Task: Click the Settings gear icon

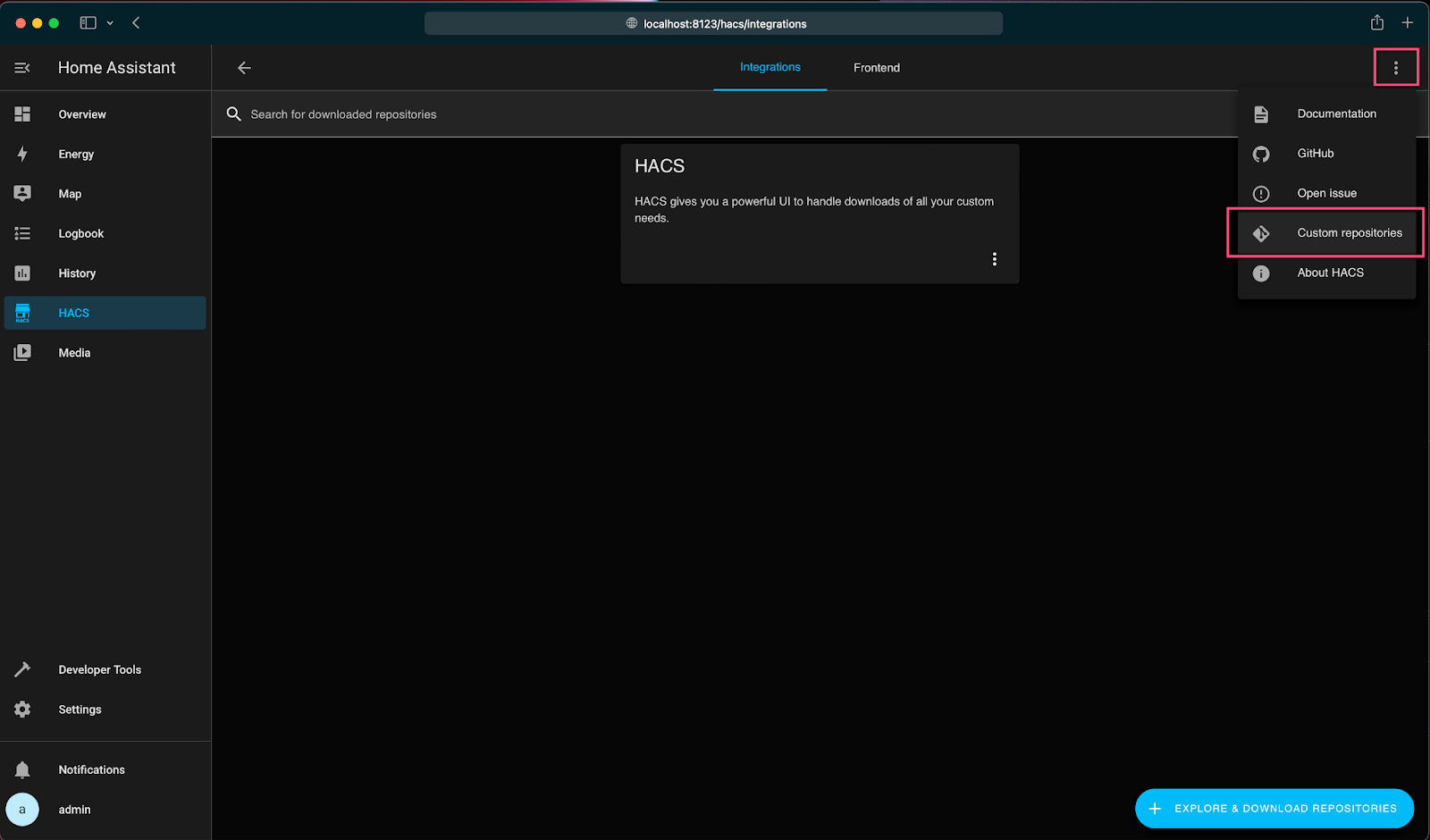Action: coord(22,710)
